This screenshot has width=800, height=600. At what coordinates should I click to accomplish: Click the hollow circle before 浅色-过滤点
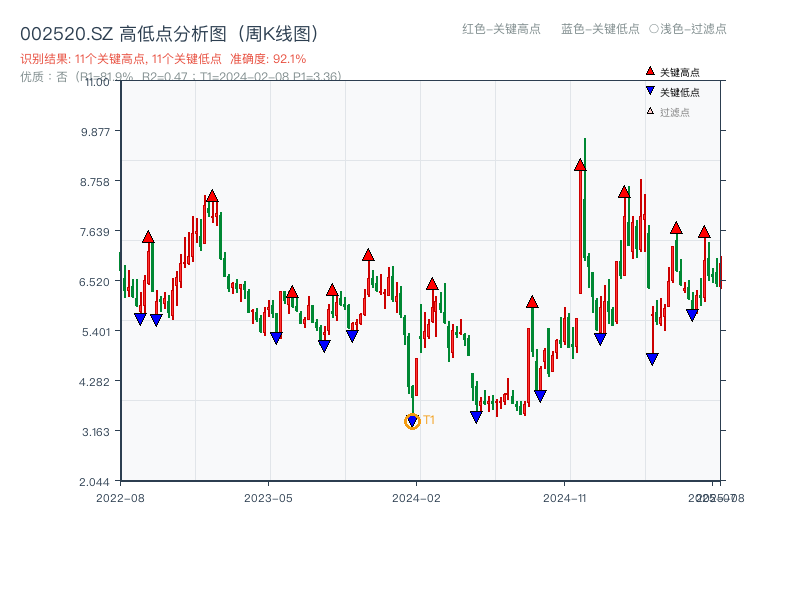coord(654,29)
